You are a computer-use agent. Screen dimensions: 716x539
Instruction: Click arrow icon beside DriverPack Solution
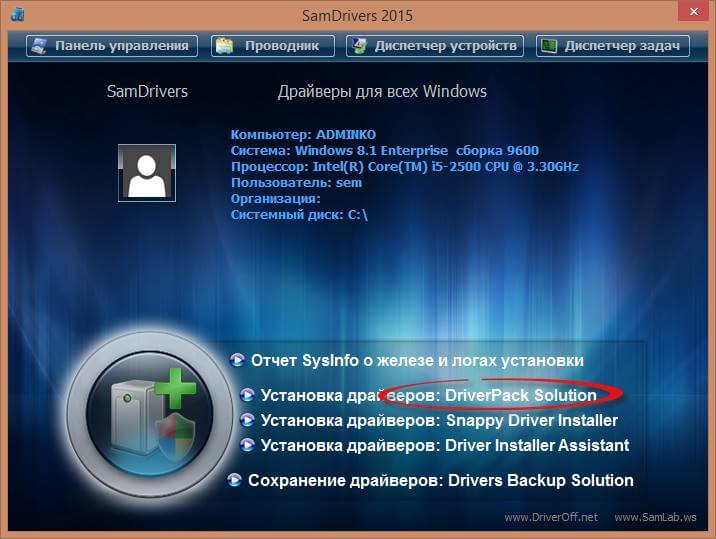coord(247,395)
